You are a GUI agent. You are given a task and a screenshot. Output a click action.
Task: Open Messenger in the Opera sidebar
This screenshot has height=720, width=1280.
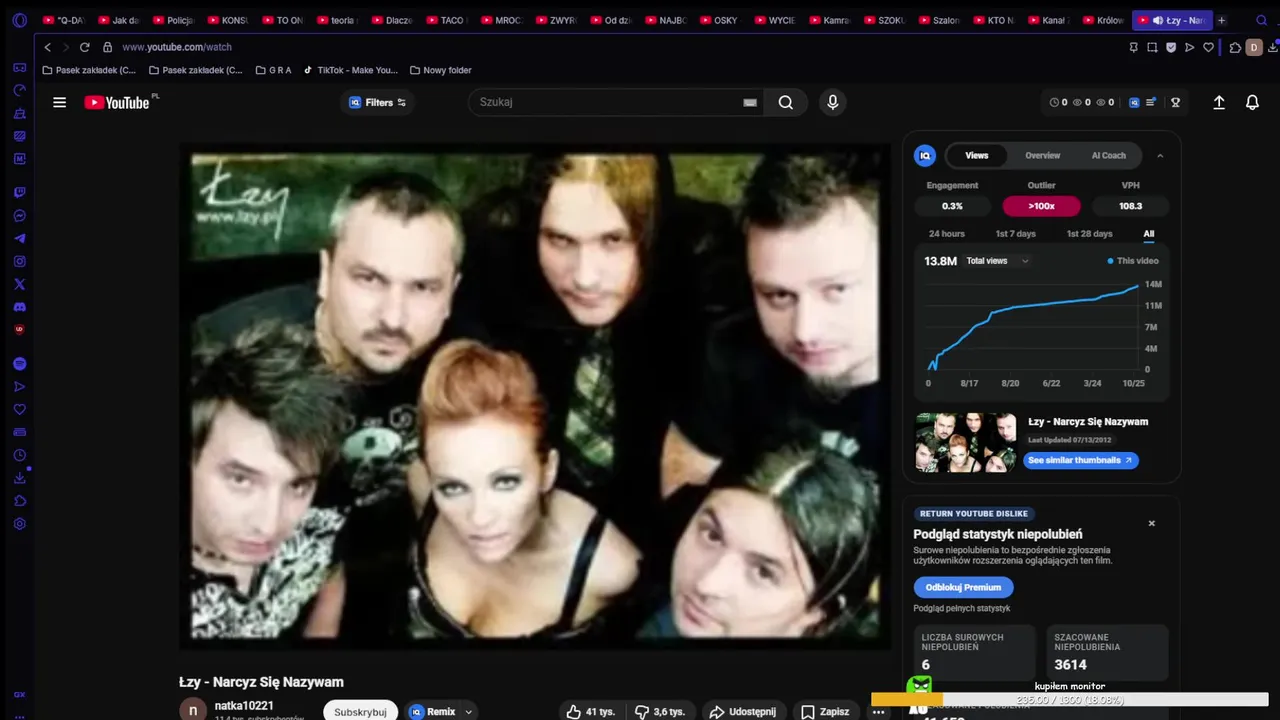coord(19,216)
